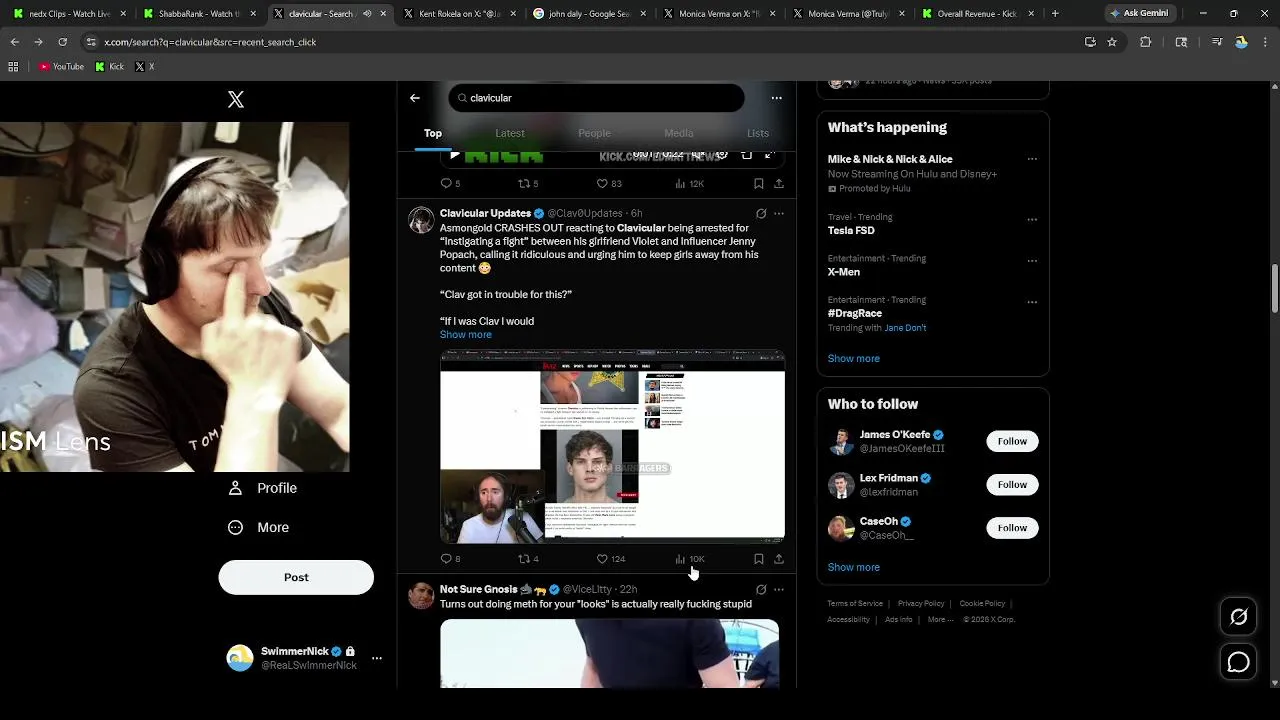Open More options on Mike & Nick trend
Viewport: 1280px width, 720px height.
pyautogui.click(x=1032, y=159)
